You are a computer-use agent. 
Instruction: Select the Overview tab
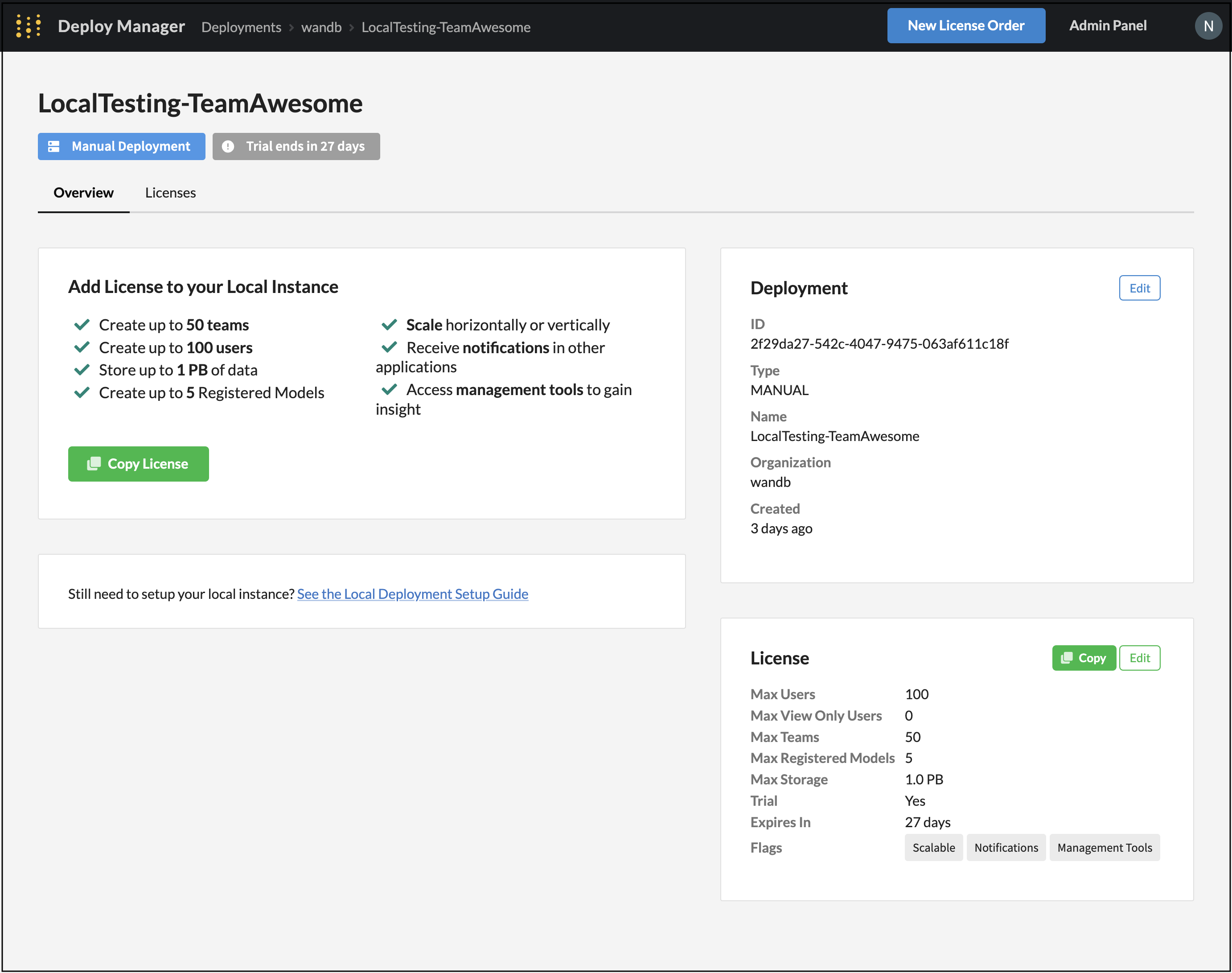[83, 193]
